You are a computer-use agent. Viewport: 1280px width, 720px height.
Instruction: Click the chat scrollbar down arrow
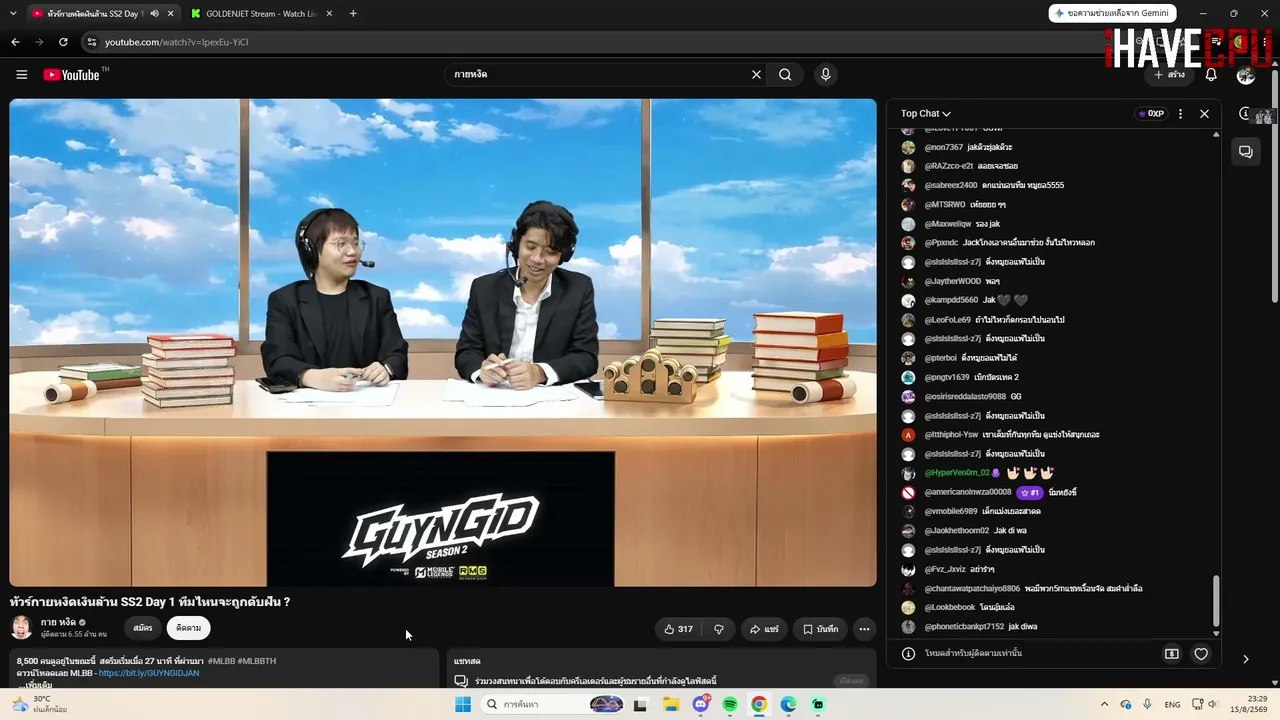pos(1216,633)
